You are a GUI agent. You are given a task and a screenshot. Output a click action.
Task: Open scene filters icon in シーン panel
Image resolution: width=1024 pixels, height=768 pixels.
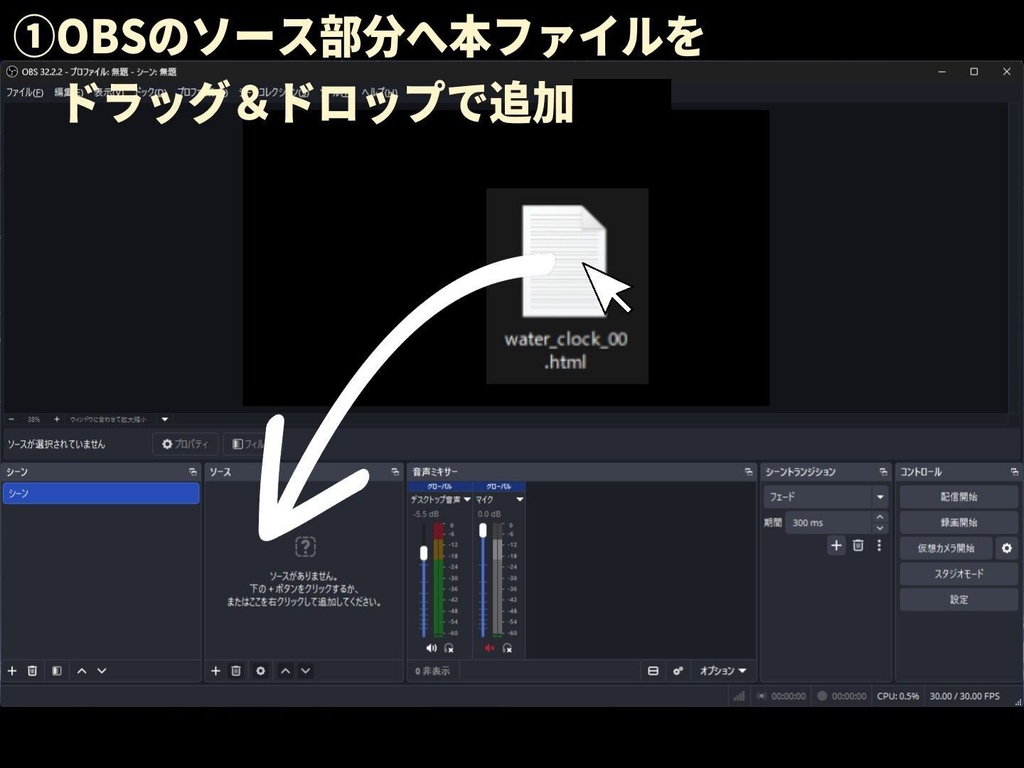pos(57,671)
